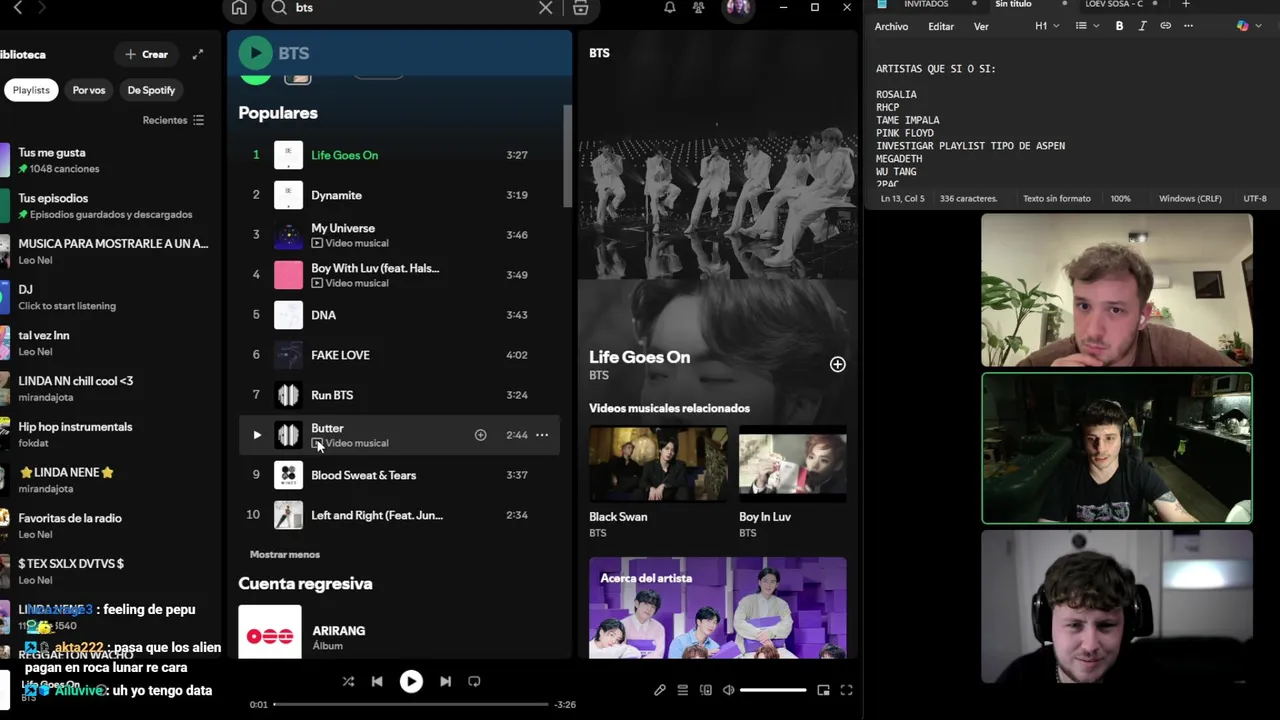Expand the library with the diagonal arrows icon
This screenshot has height=720, width=1280.
[x=198, y=54]
